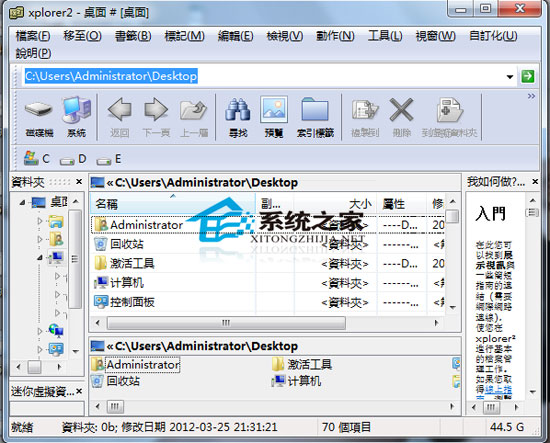
Task: Click upper pane horizontal scrollbar thumb
Action: click(x=226, y=323)
